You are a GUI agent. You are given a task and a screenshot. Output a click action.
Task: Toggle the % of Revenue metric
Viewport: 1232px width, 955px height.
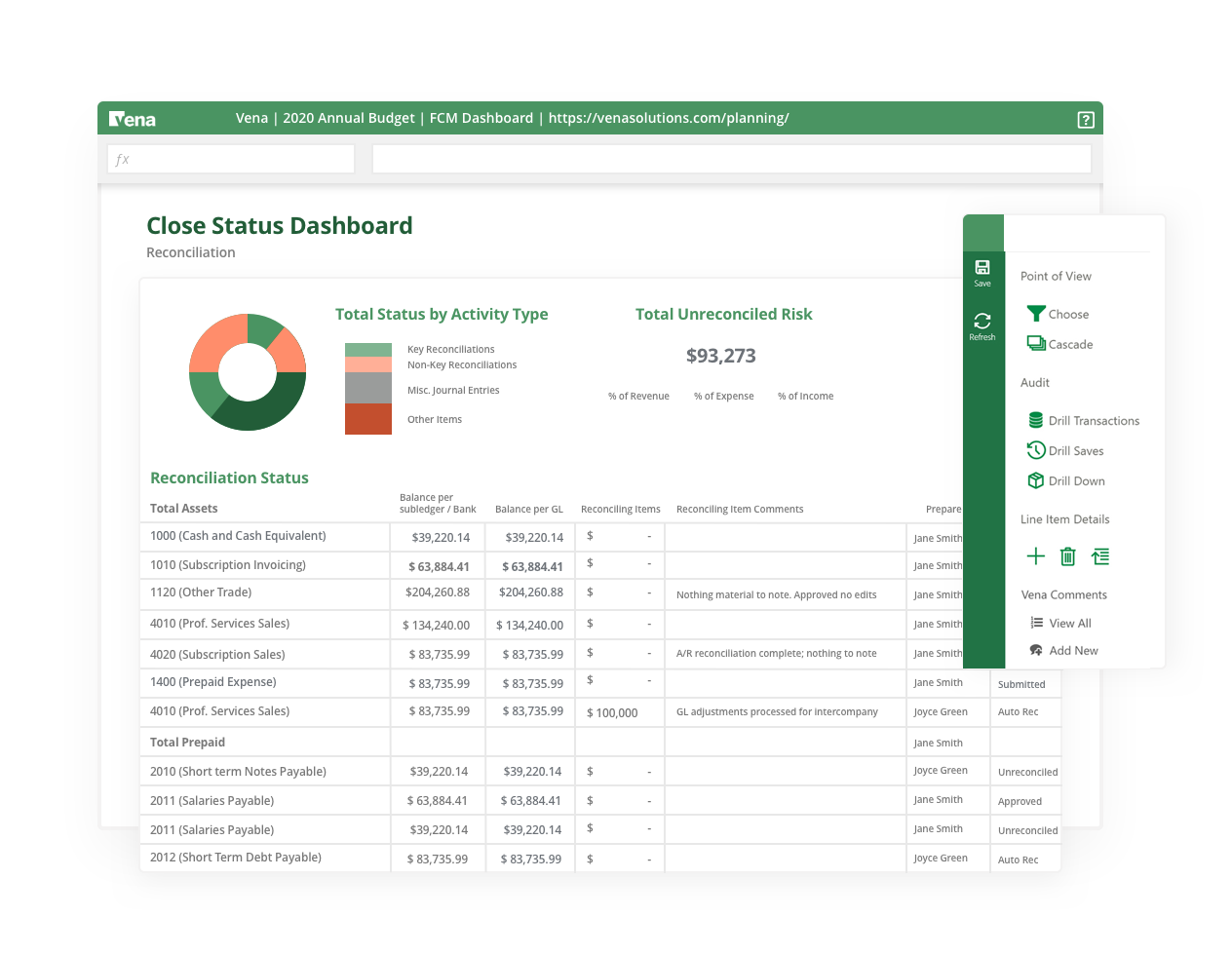pyautogui.click(x=638, y=396)
